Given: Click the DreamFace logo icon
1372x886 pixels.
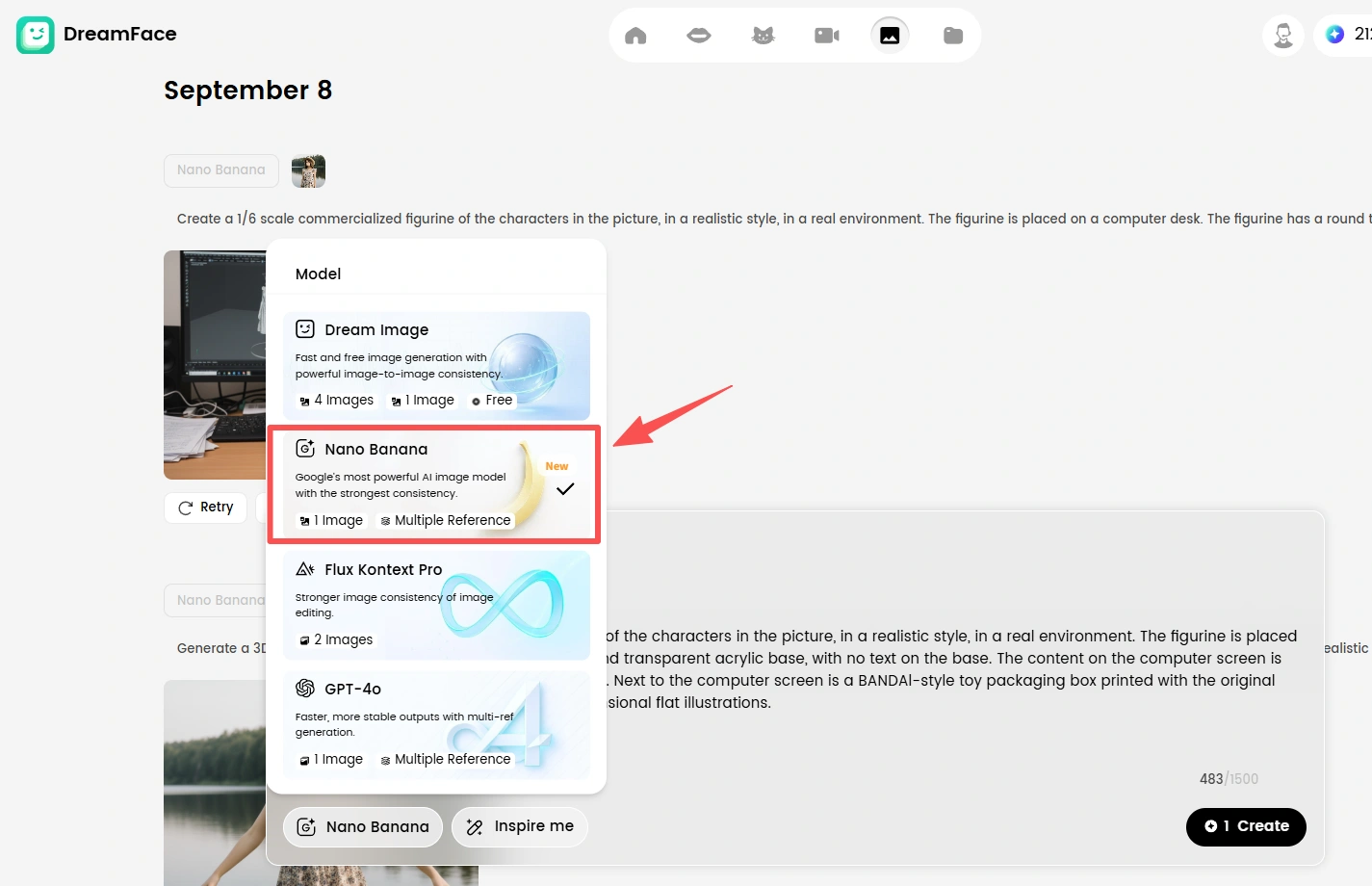Looking at the screenshot, I should click(36, 35).
